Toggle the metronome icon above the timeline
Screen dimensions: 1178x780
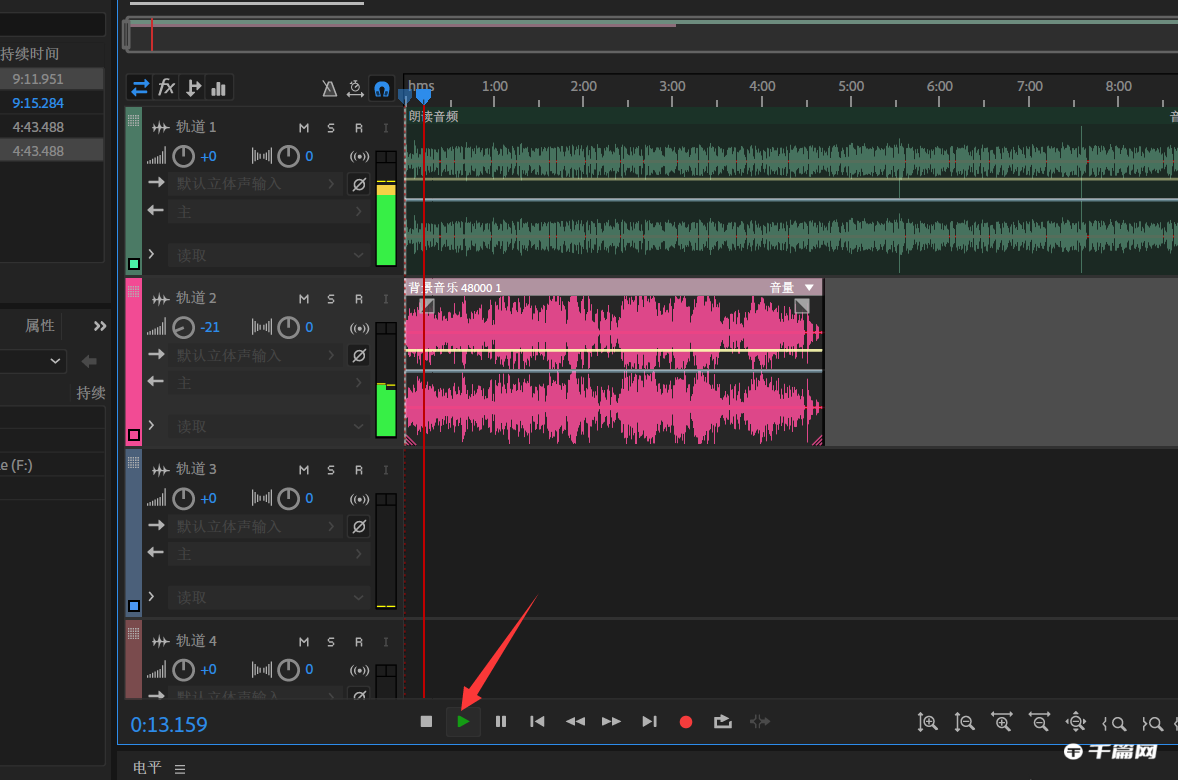[330, 88]
